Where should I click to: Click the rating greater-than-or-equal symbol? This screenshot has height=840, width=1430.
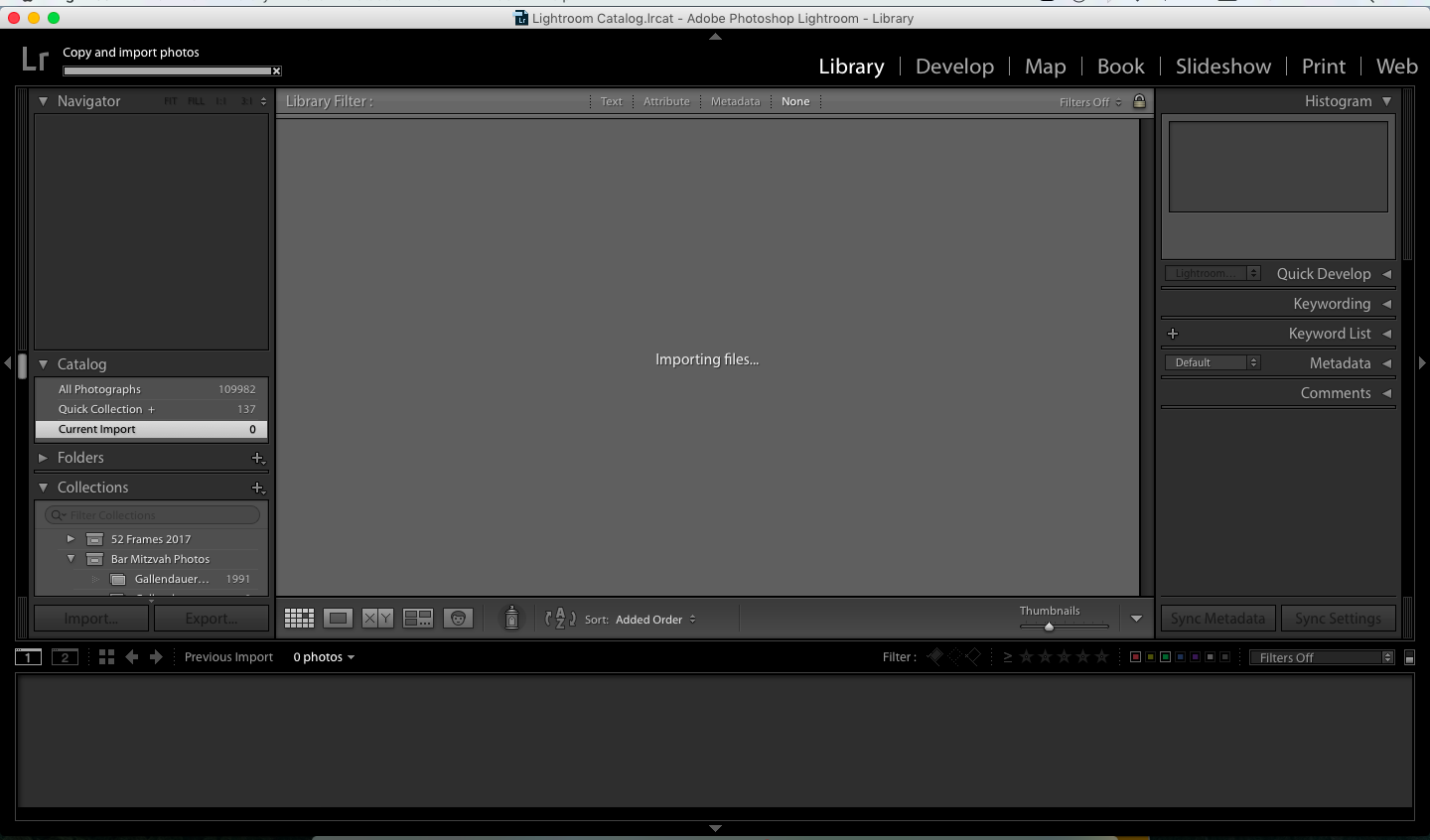pyautogui.click(x=1008, y=656)
